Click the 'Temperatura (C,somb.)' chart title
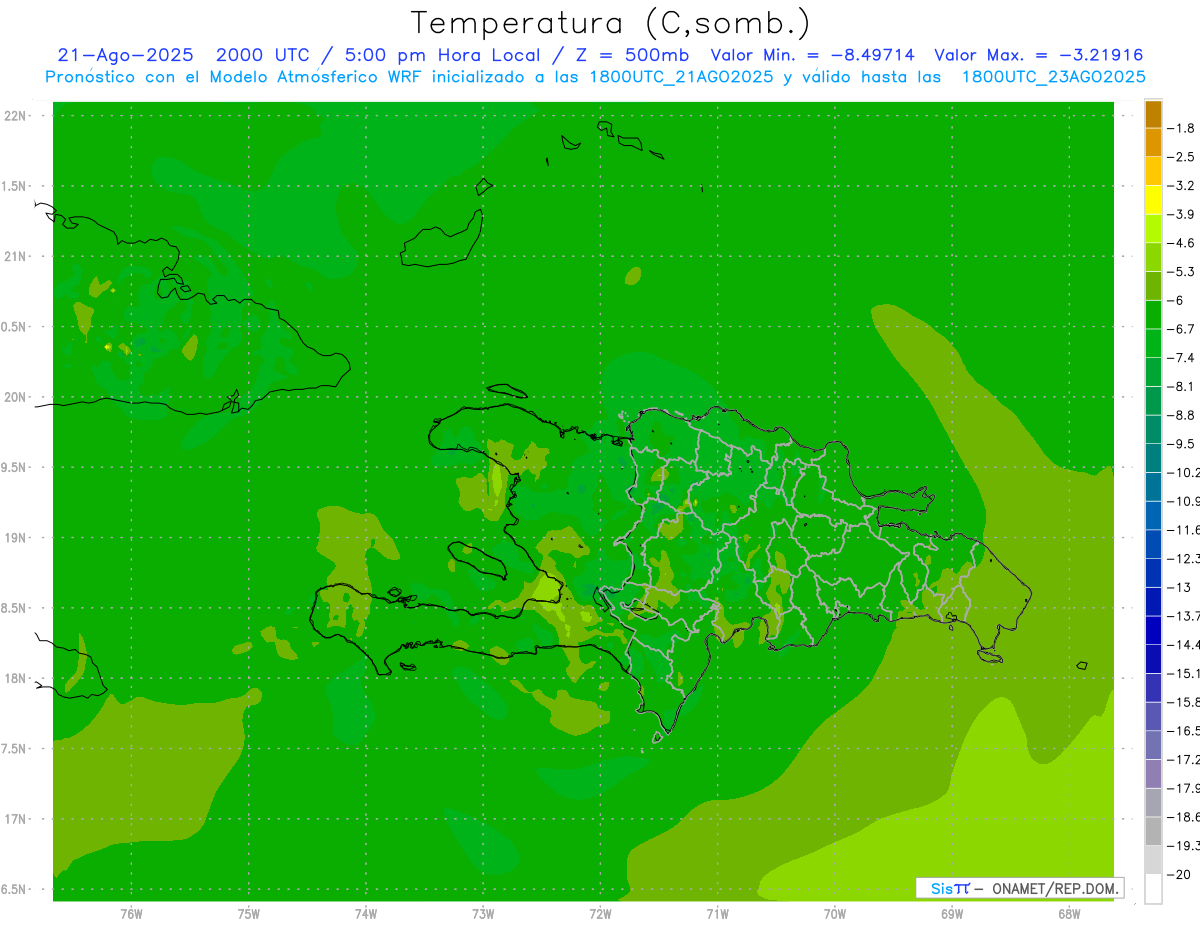 pos(610,23)
